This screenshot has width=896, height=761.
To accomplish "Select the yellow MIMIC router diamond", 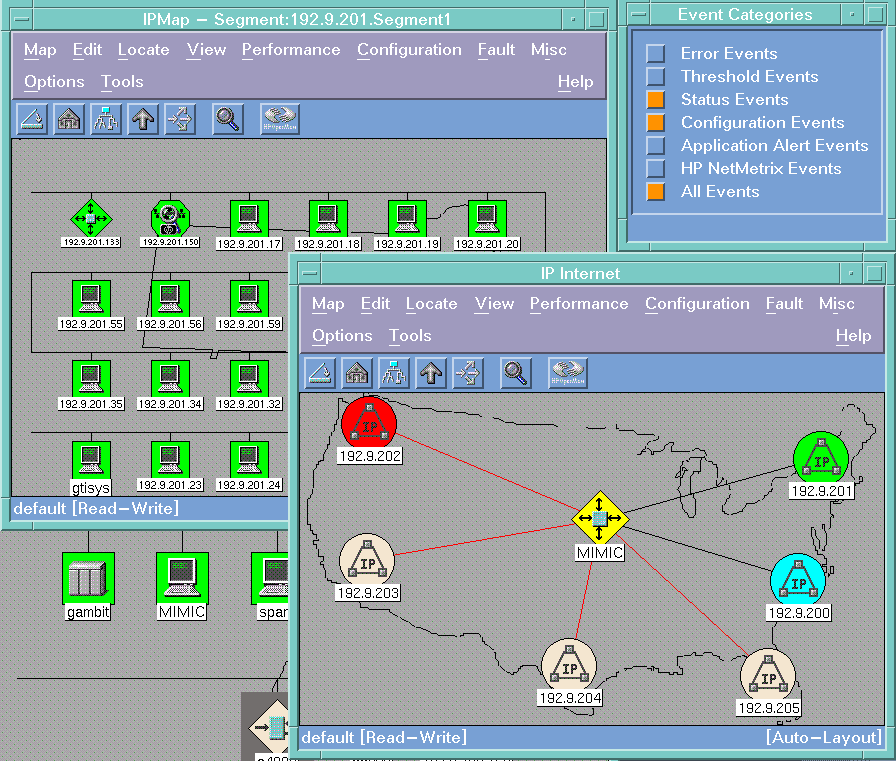I will click(599, 518).
